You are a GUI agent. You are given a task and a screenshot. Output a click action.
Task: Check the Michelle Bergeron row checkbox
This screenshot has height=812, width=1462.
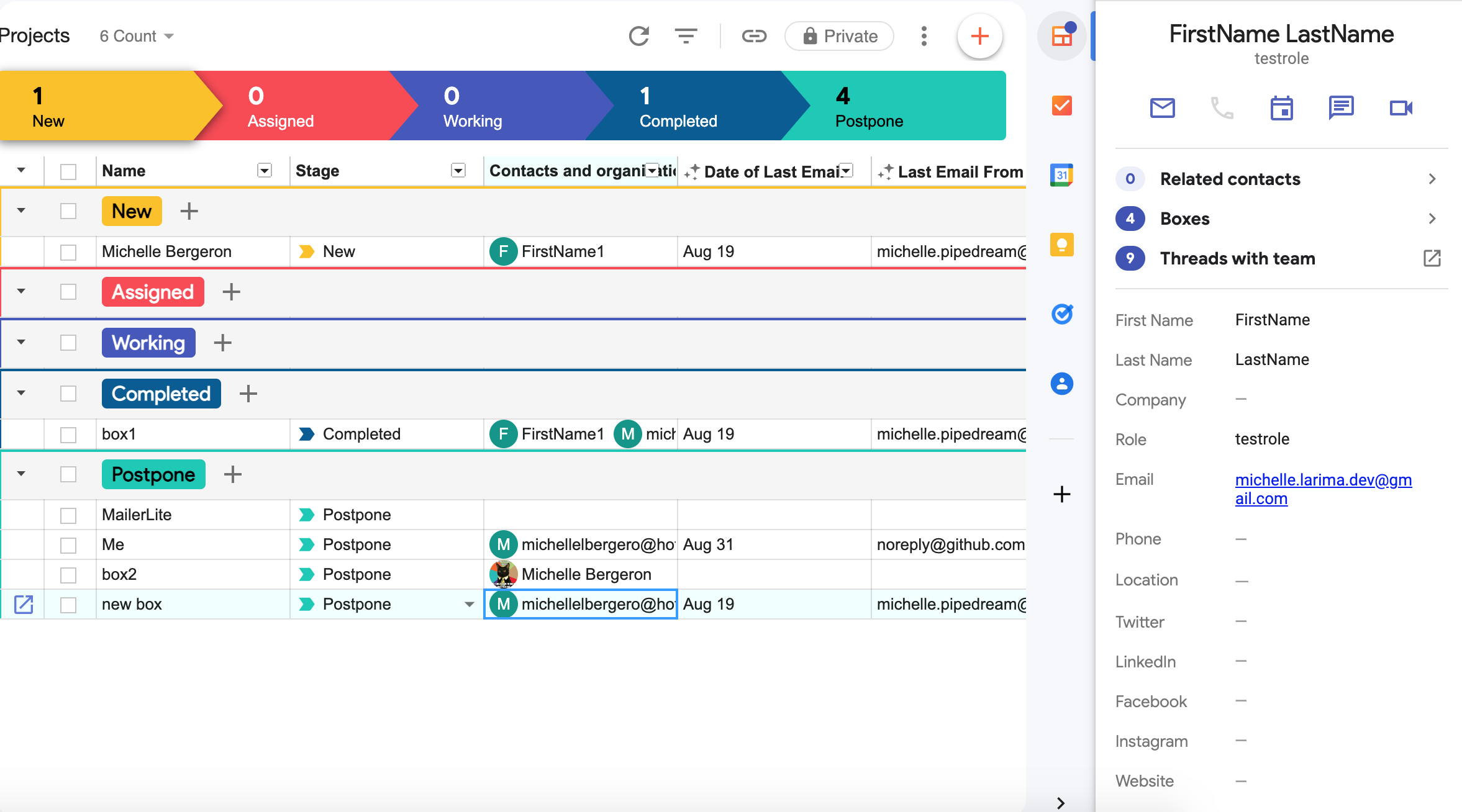click(x=68, y=252)
